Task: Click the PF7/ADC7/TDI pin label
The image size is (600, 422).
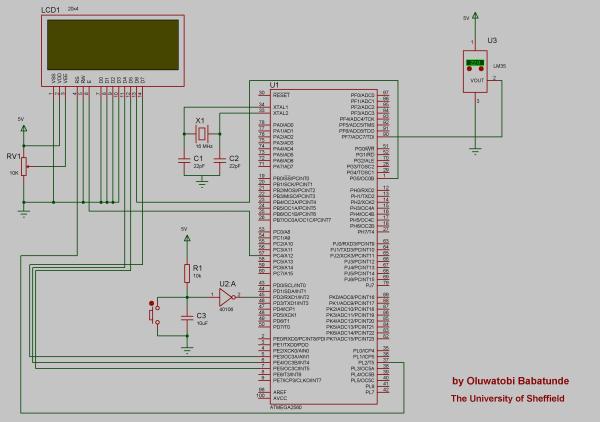Action: point(358,137)
